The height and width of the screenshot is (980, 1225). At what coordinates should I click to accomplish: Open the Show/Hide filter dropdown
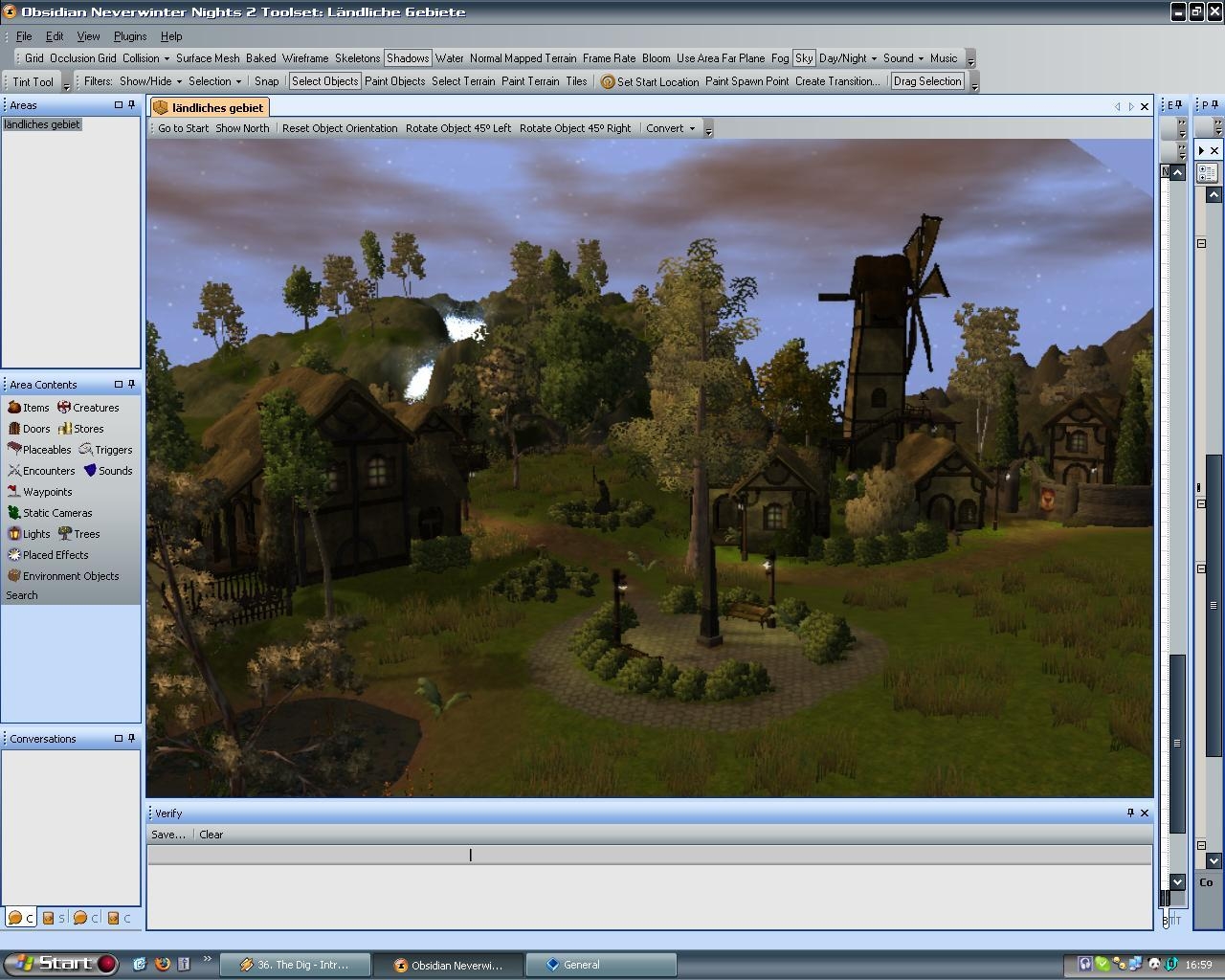tap(150, 81)
